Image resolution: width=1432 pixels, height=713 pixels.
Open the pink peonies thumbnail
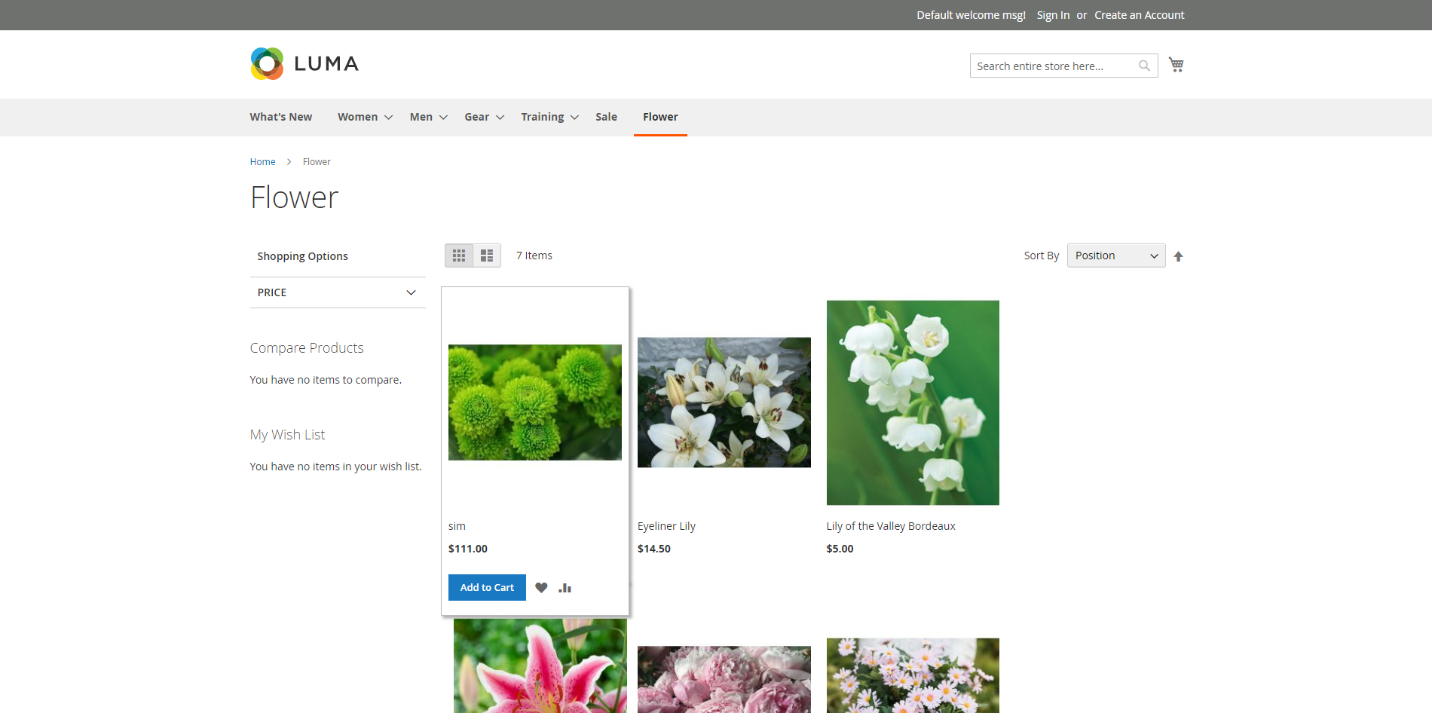click(x=724, y=680)
